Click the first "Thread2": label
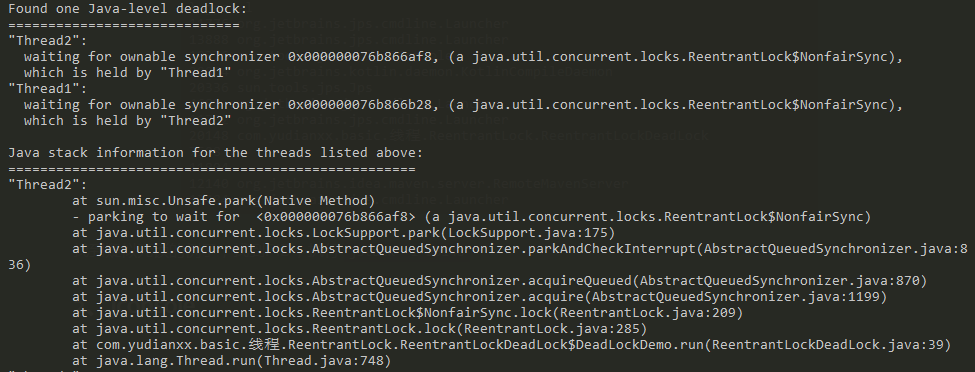The width and height of the screenshot is (975, 372). pyautogui.click(x=48, y=40)
